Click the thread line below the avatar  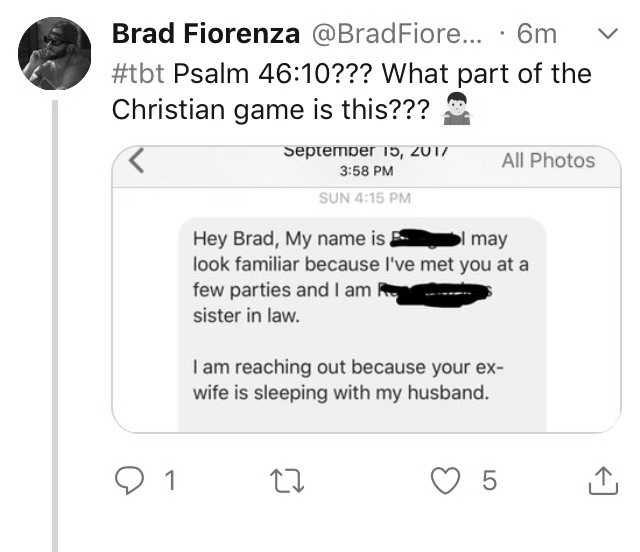click(55, 326)
